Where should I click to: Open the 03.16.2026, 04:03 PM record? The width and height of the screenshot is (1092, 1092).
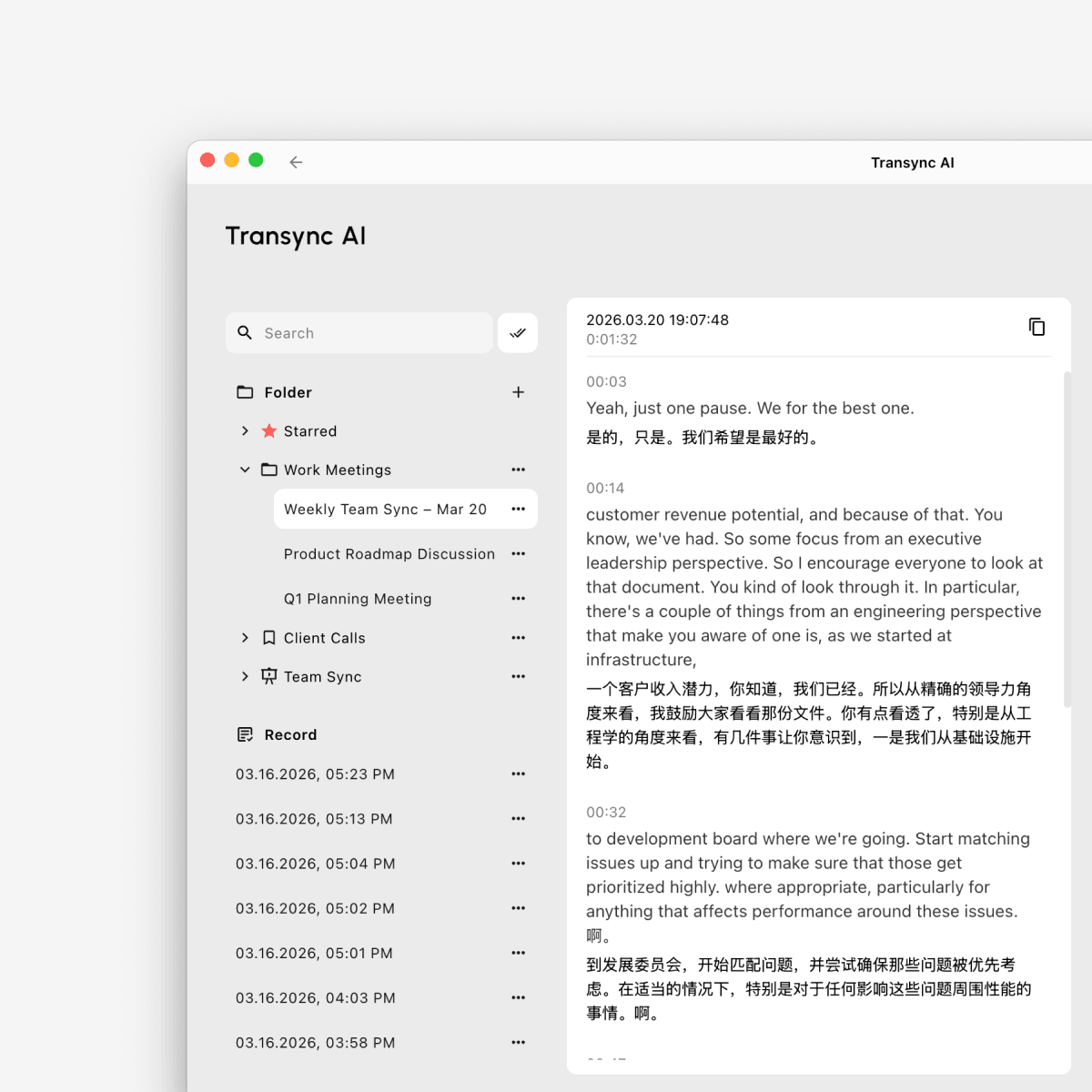(x=315, y=998)
